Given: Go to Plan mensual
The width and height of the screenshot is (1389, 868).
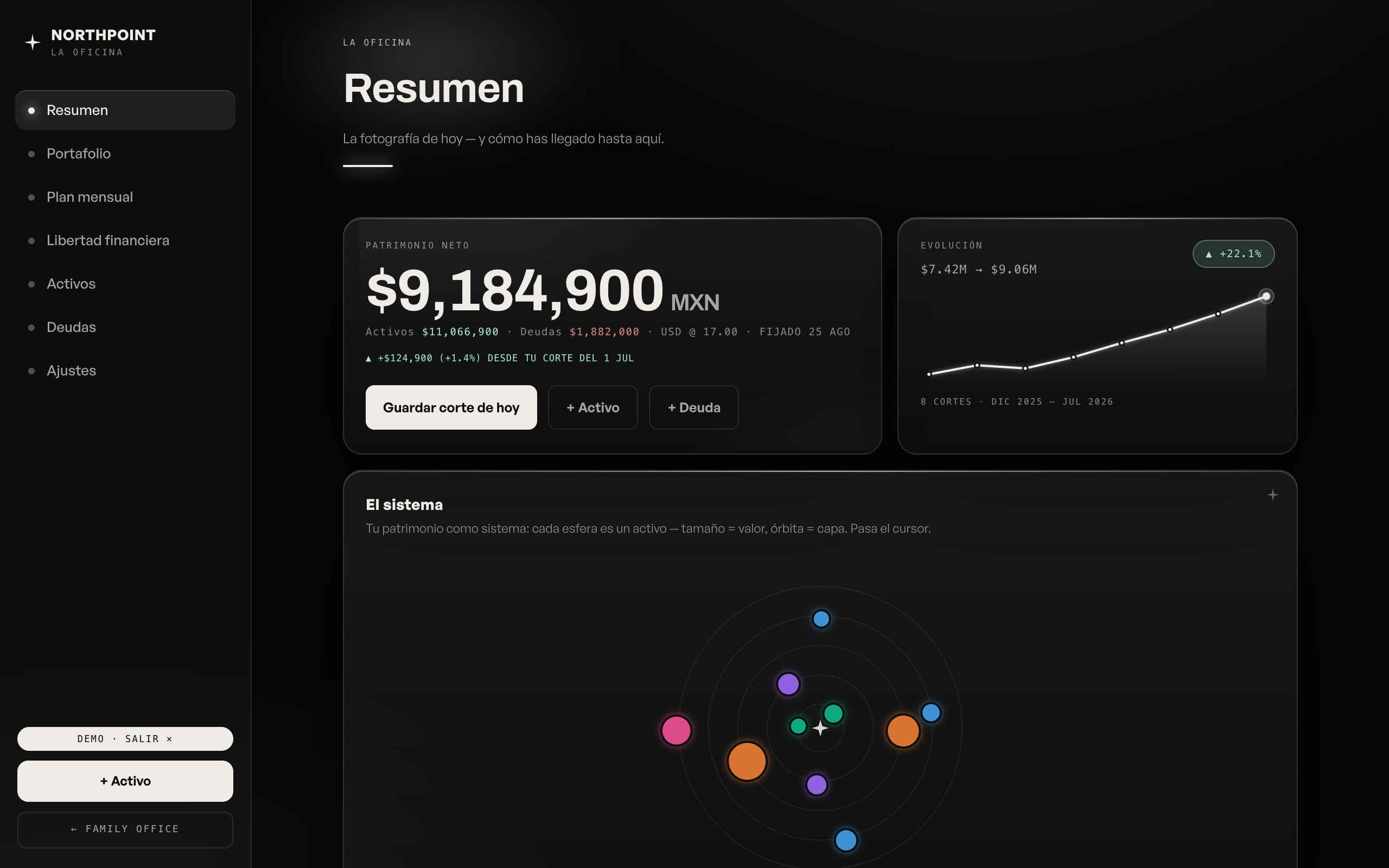Looking at the screenshot, I should pyautogui.click(x=125, y=197).
